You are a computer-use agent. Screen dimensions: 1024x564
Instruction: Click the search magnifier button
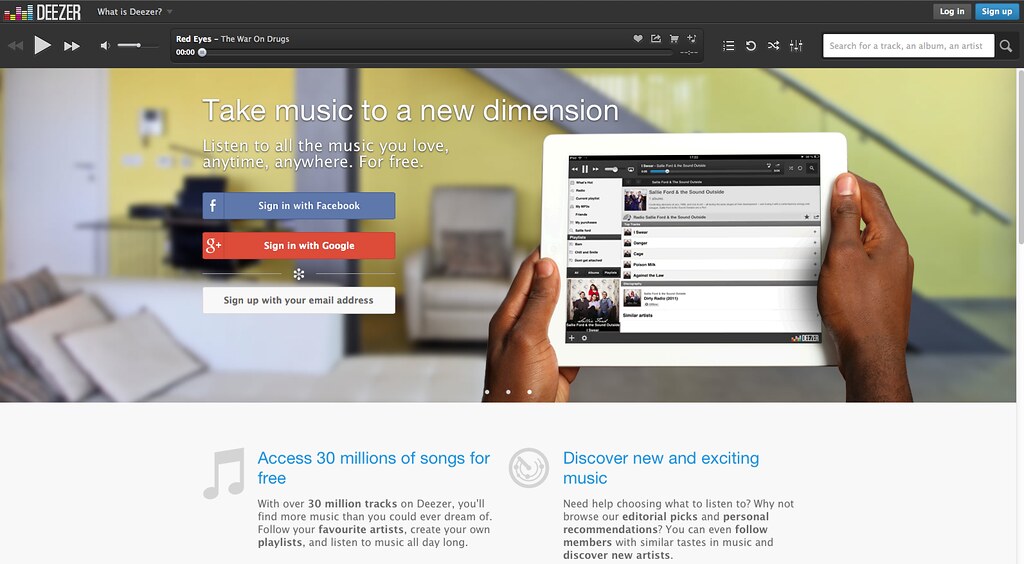pos(1006,46)
